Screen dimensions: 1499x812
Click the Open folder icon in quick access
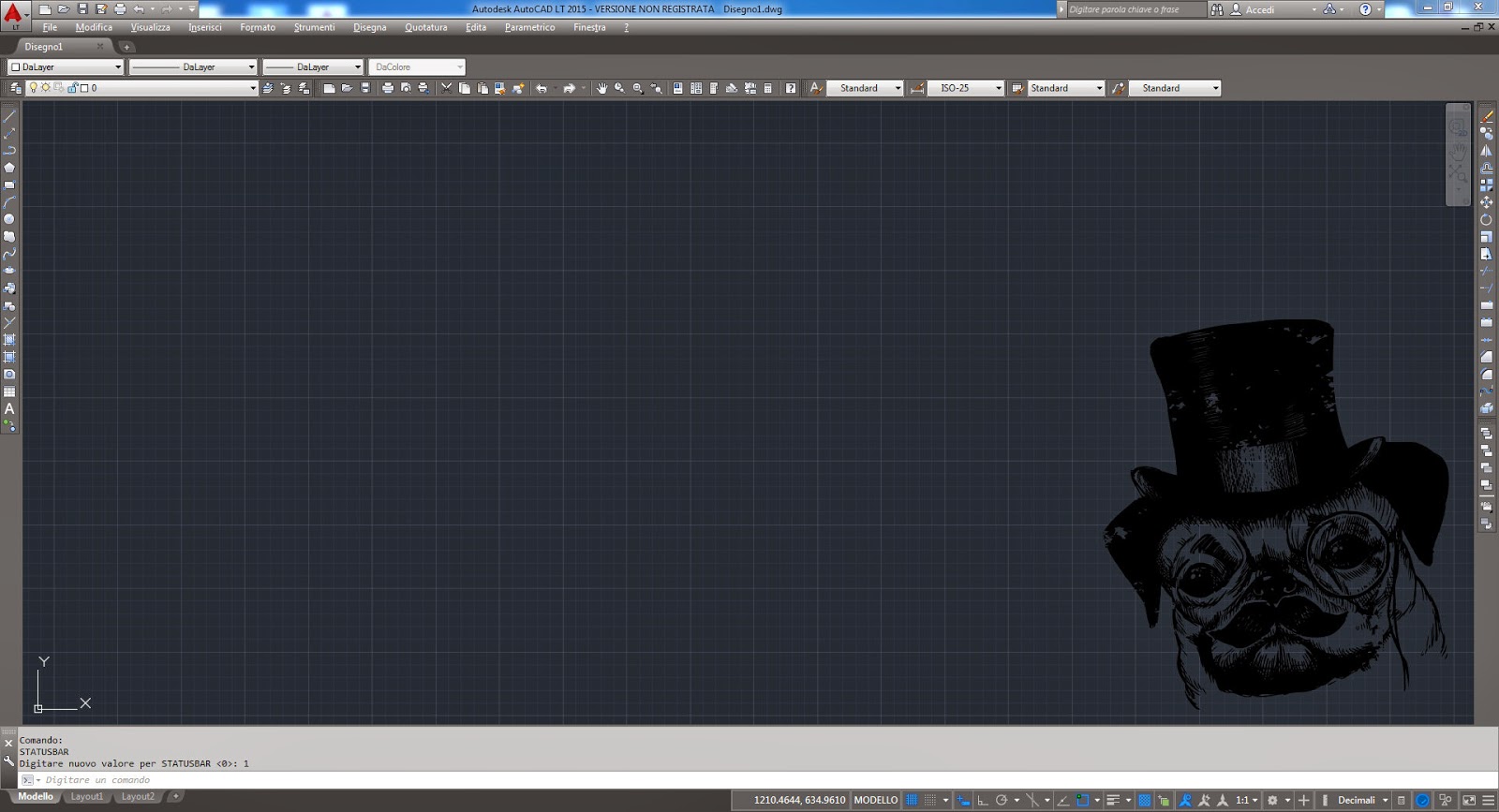click(x=64, y=9)
